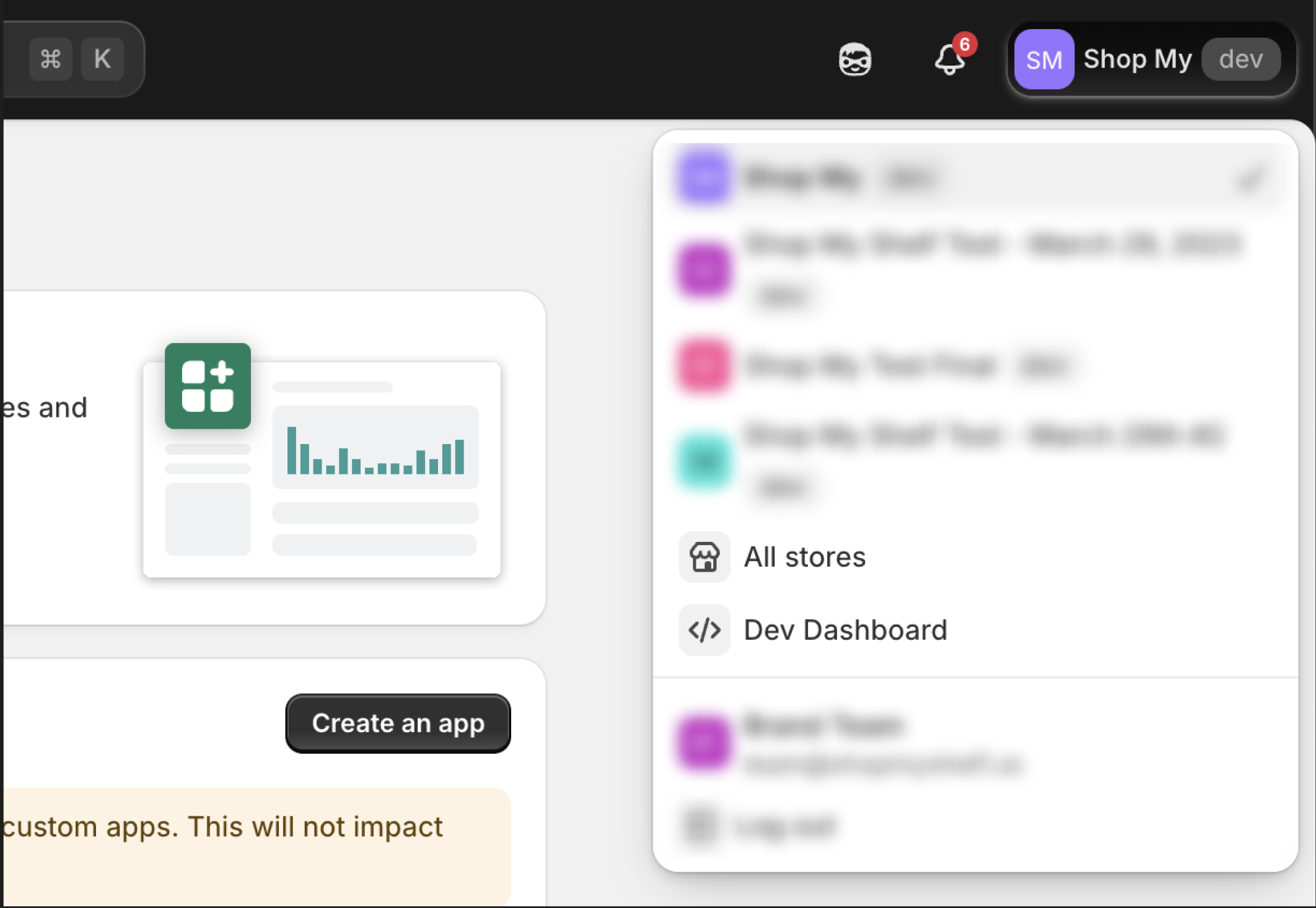Click the storefront icon next to All stores
1316x908 pixels.
(x=704, y=557)
